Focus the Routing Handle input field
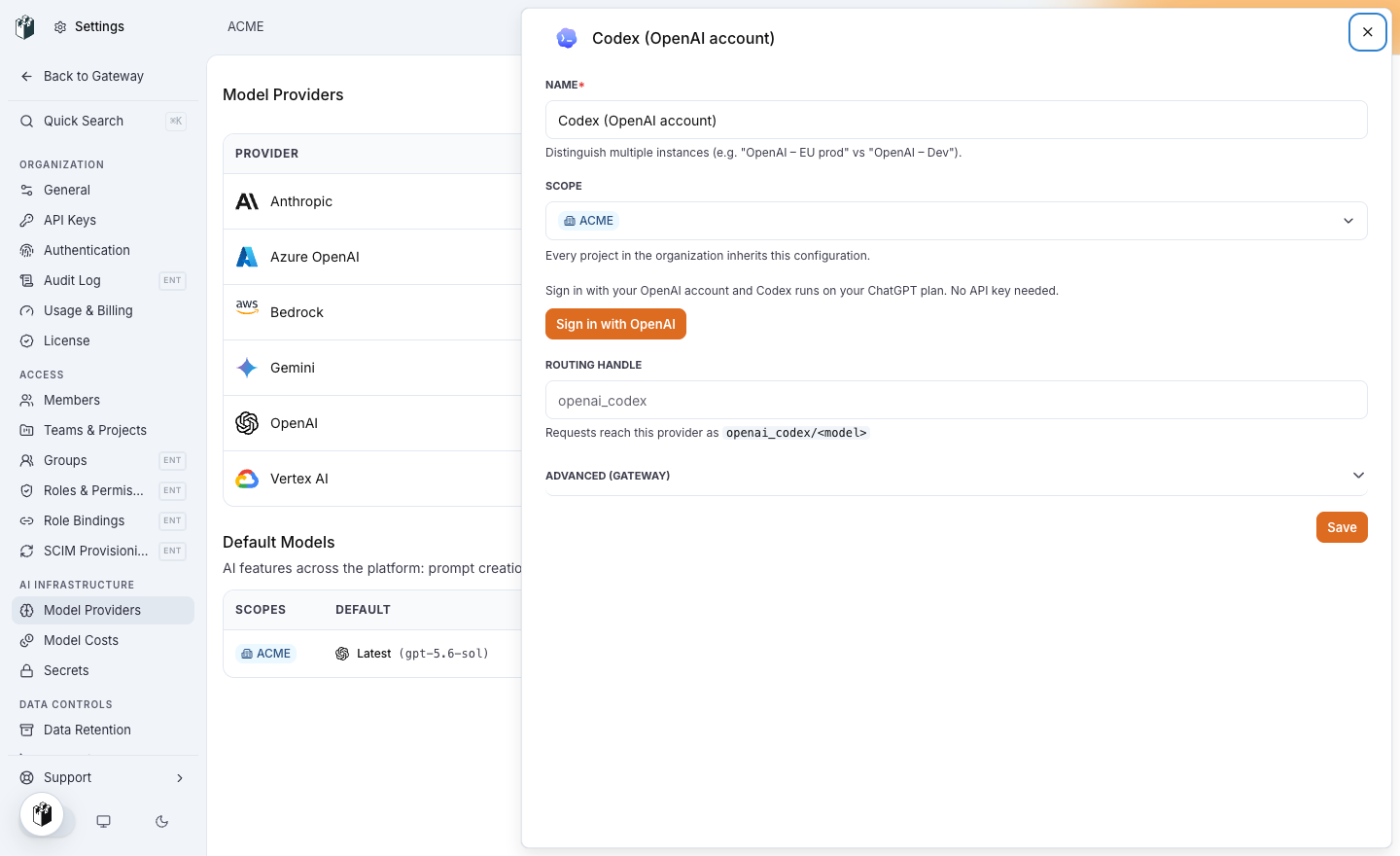 956,401
